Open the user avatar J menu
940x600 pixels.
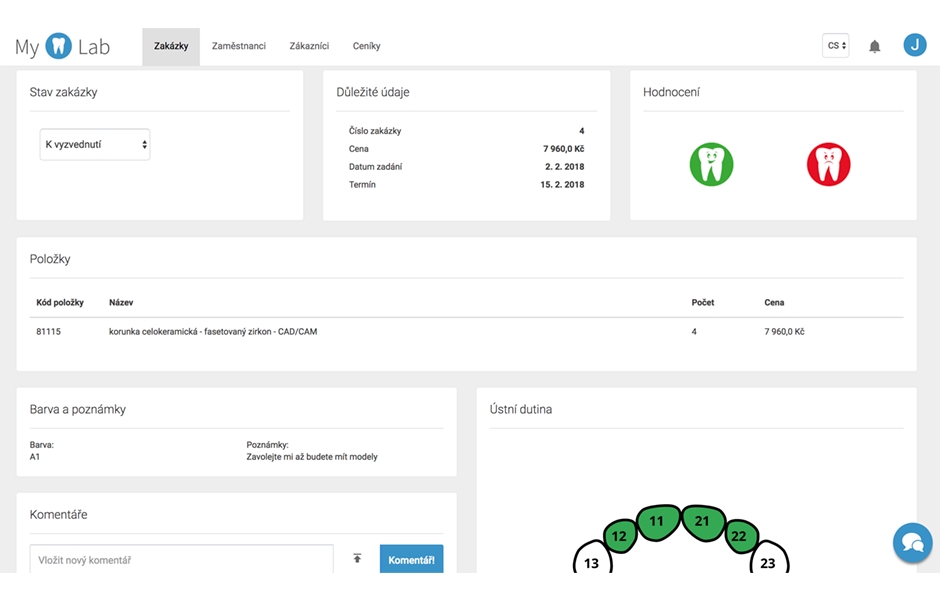915,45
